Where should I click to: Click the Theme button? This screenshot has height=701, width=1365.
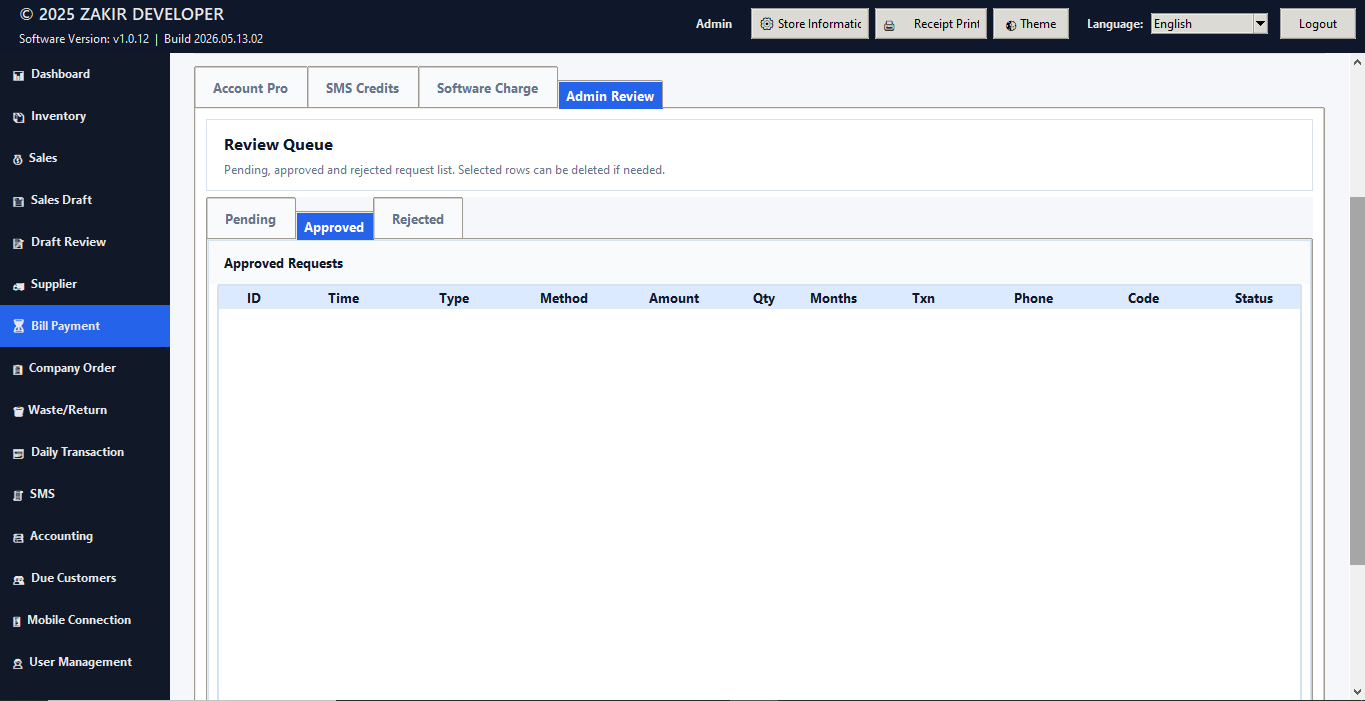tap(1031, 24)
